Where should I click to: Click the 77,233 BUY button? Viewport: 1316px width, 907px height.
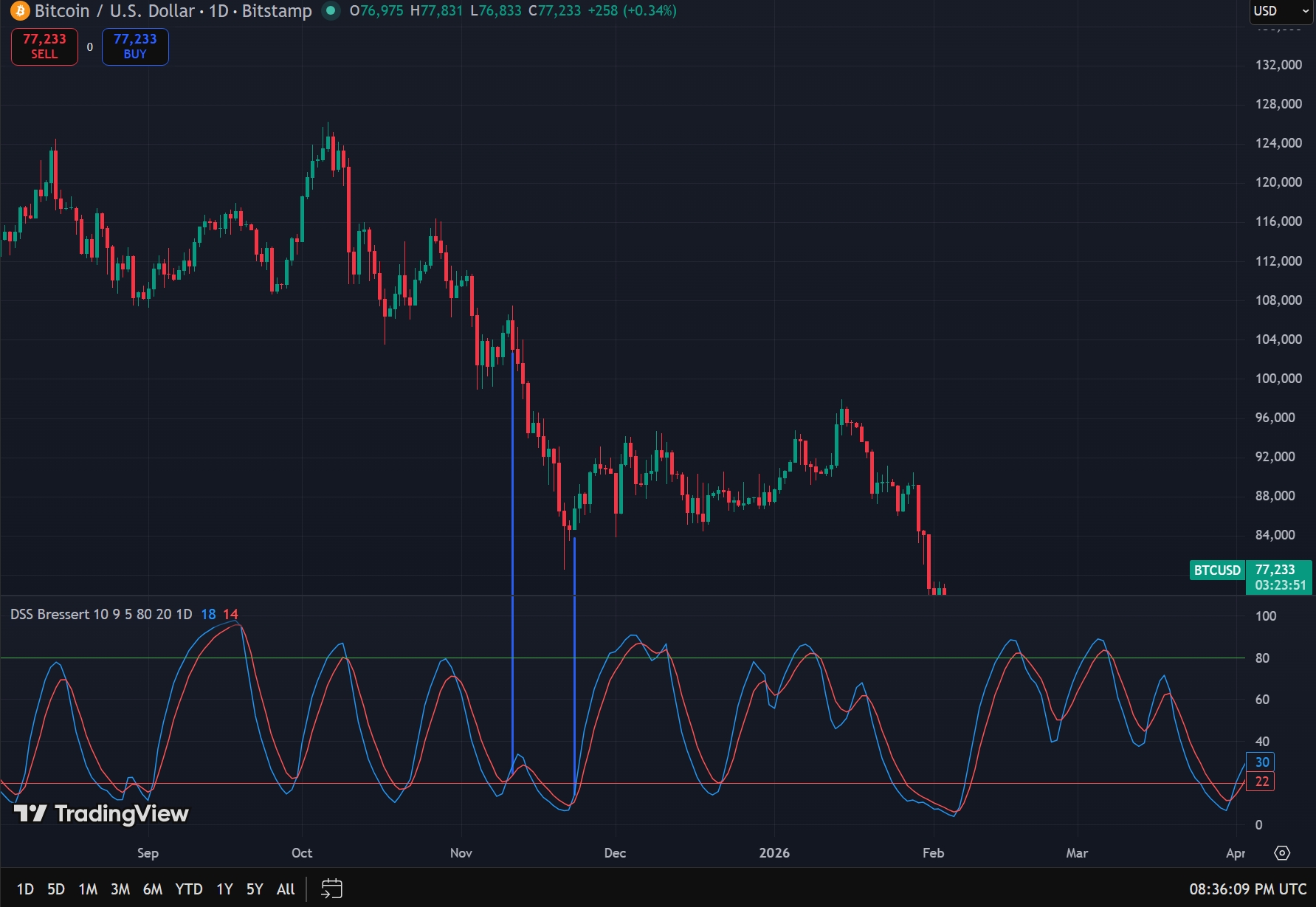pyautogui.click(x=135, y=46)
